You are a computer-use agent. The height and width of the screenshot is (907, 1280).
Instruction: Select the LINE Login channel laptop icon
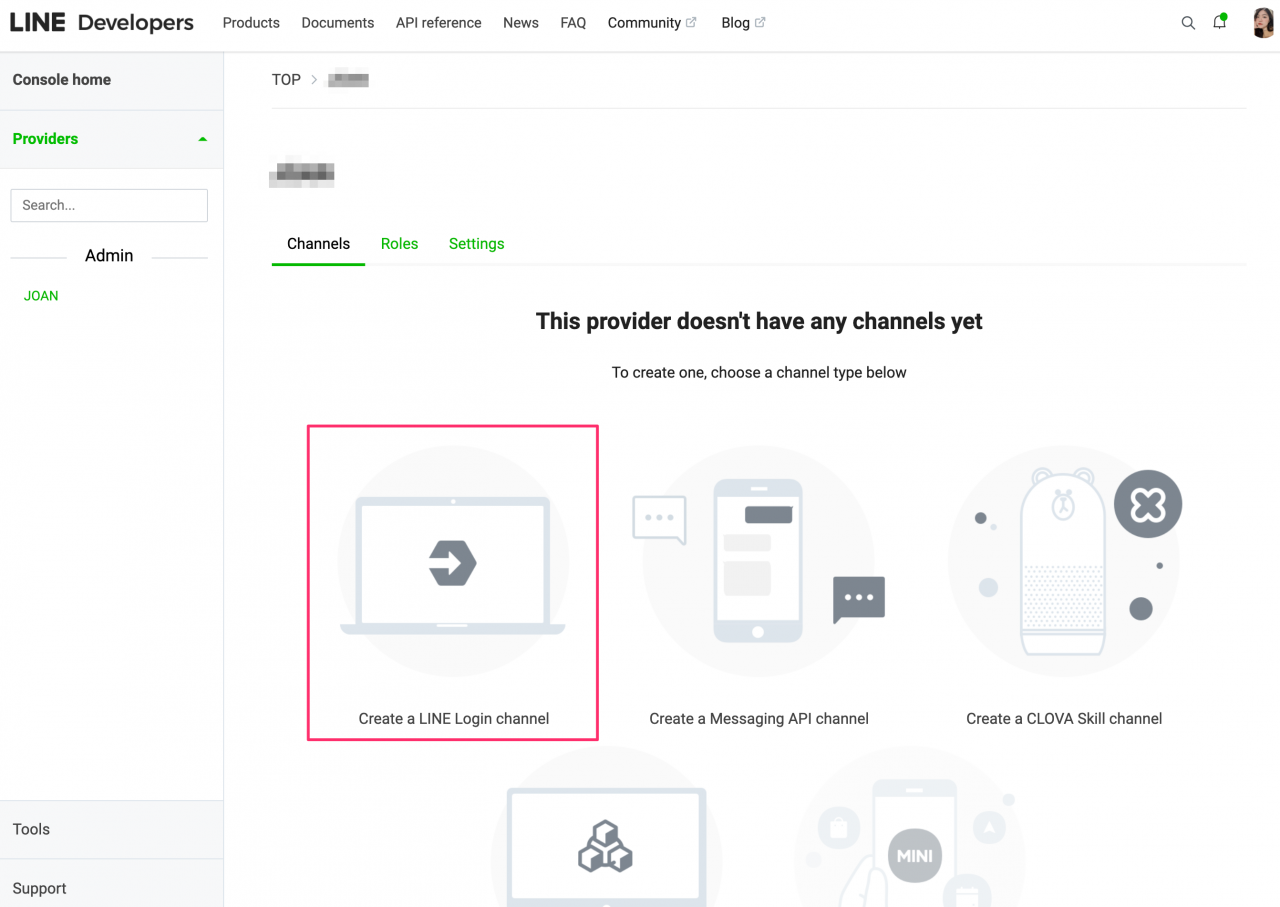tap(453, 563)
